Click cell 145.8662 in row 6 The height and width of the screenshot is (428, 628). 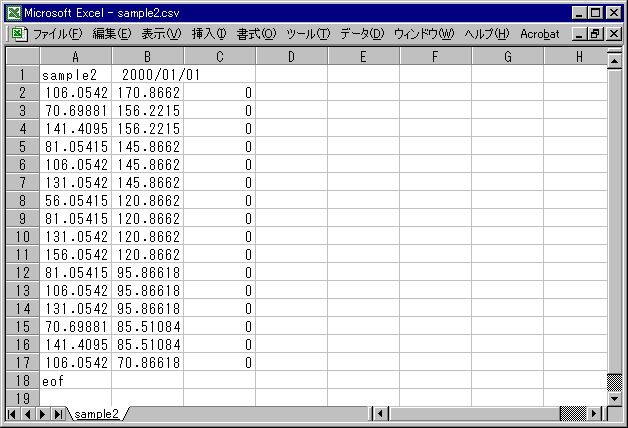click(147, 165)
